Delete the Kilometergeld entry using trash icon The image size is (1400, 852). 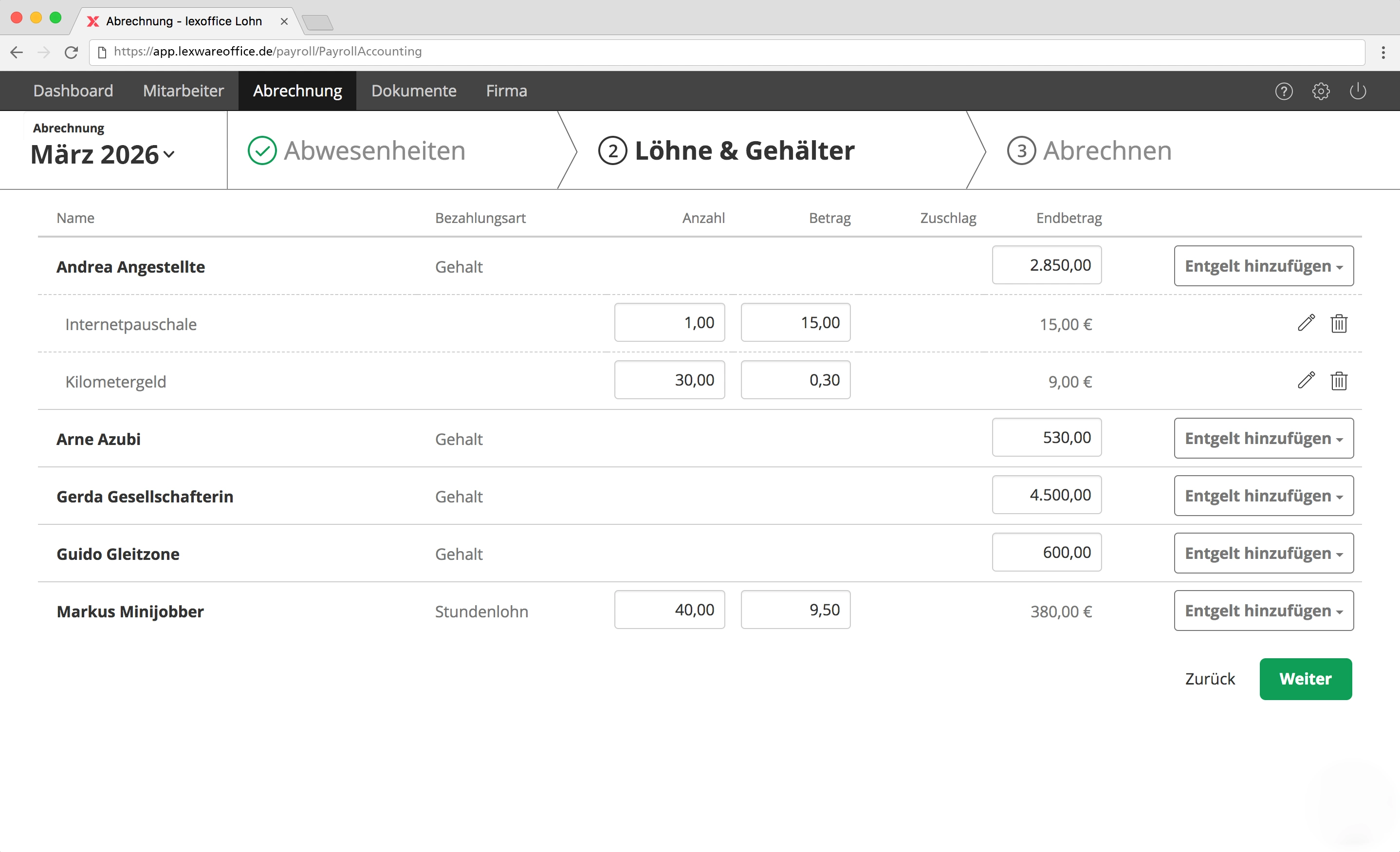1339,380
